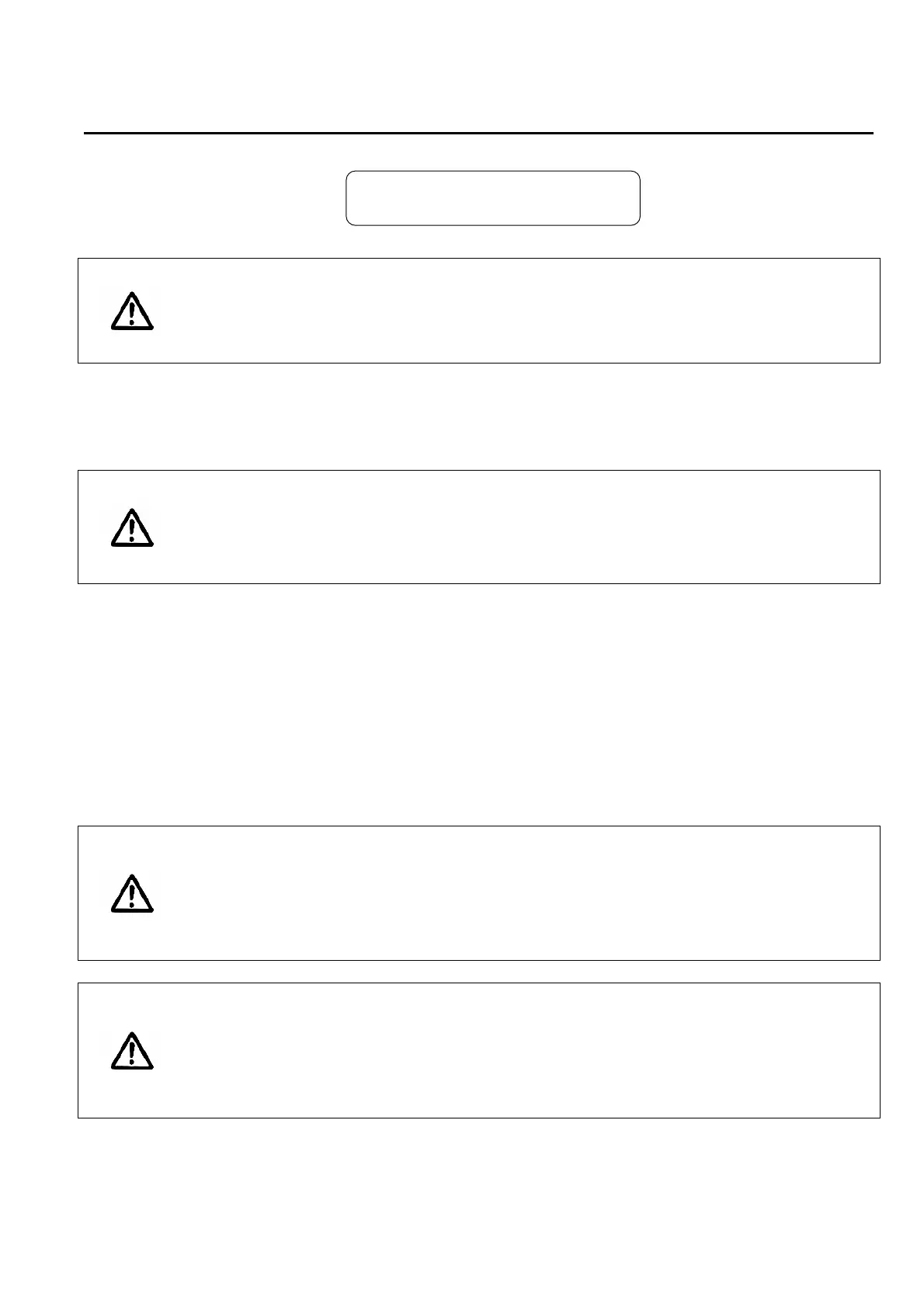Select the second warning triangle icon
Screen dimensions: 924x1308
pos(132,528)
